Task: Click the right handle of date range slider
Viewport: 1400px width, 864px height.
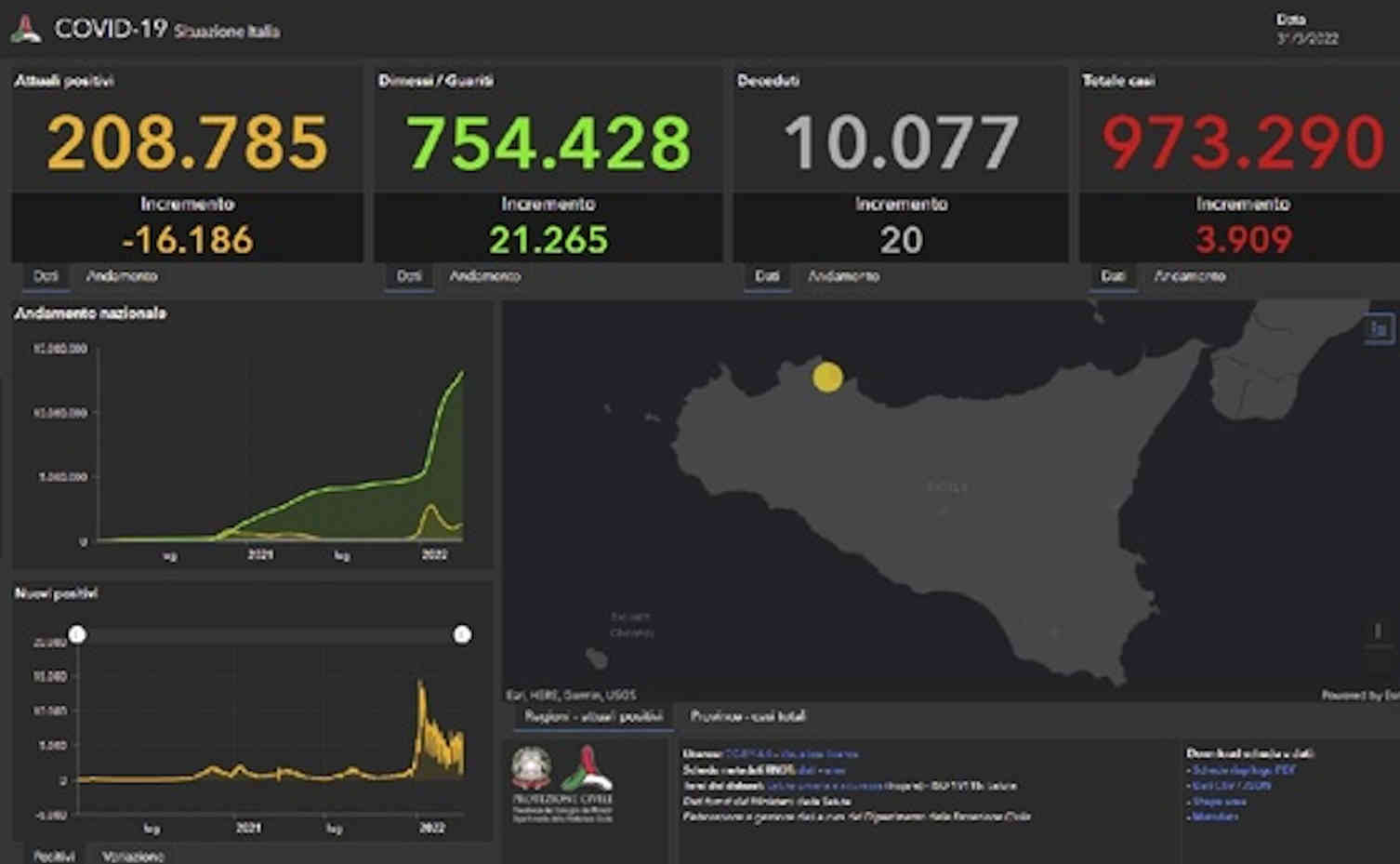Action: point(462,634)
